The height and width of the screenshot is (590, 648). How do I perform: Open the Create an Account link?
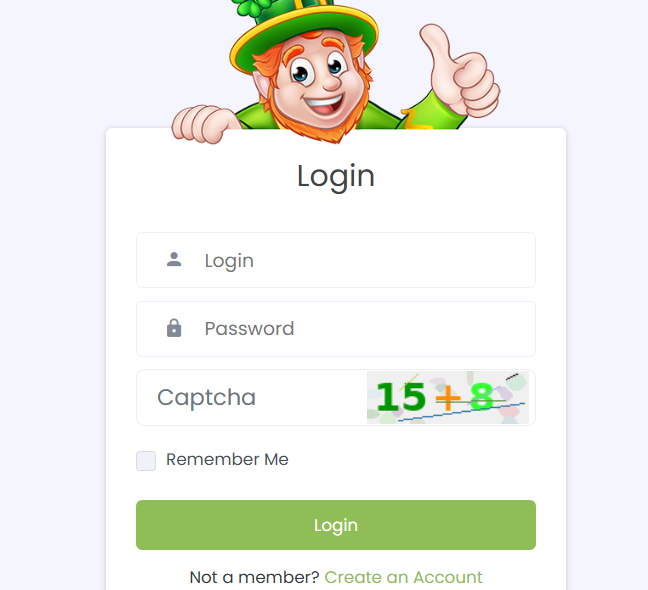[403, 577]
